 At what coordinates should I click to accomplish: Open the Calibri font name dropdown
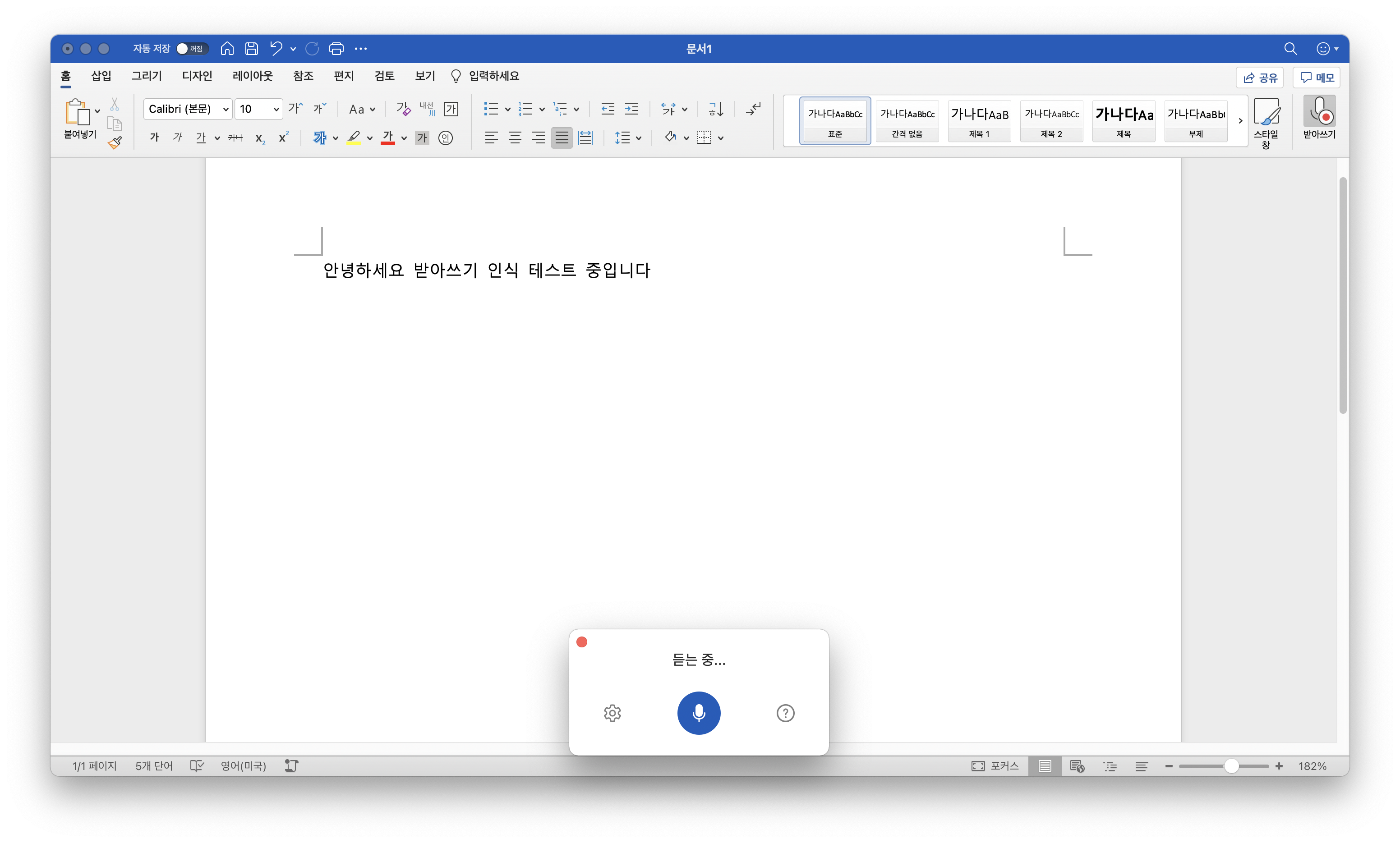pyautogui.click(x=226, y=109)
